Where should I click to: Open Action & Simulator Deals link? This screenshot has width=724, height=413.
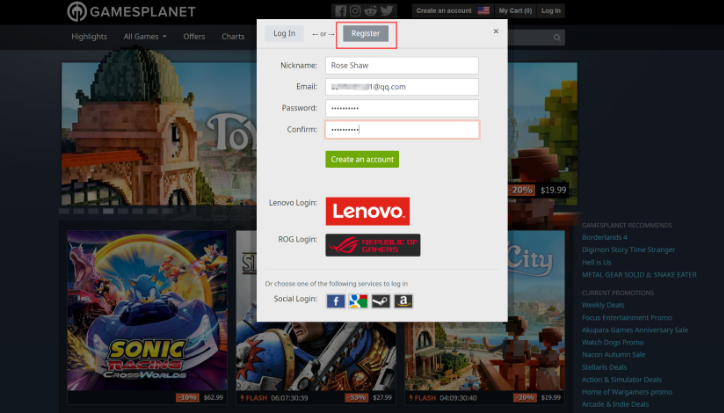tap(622, 380)
